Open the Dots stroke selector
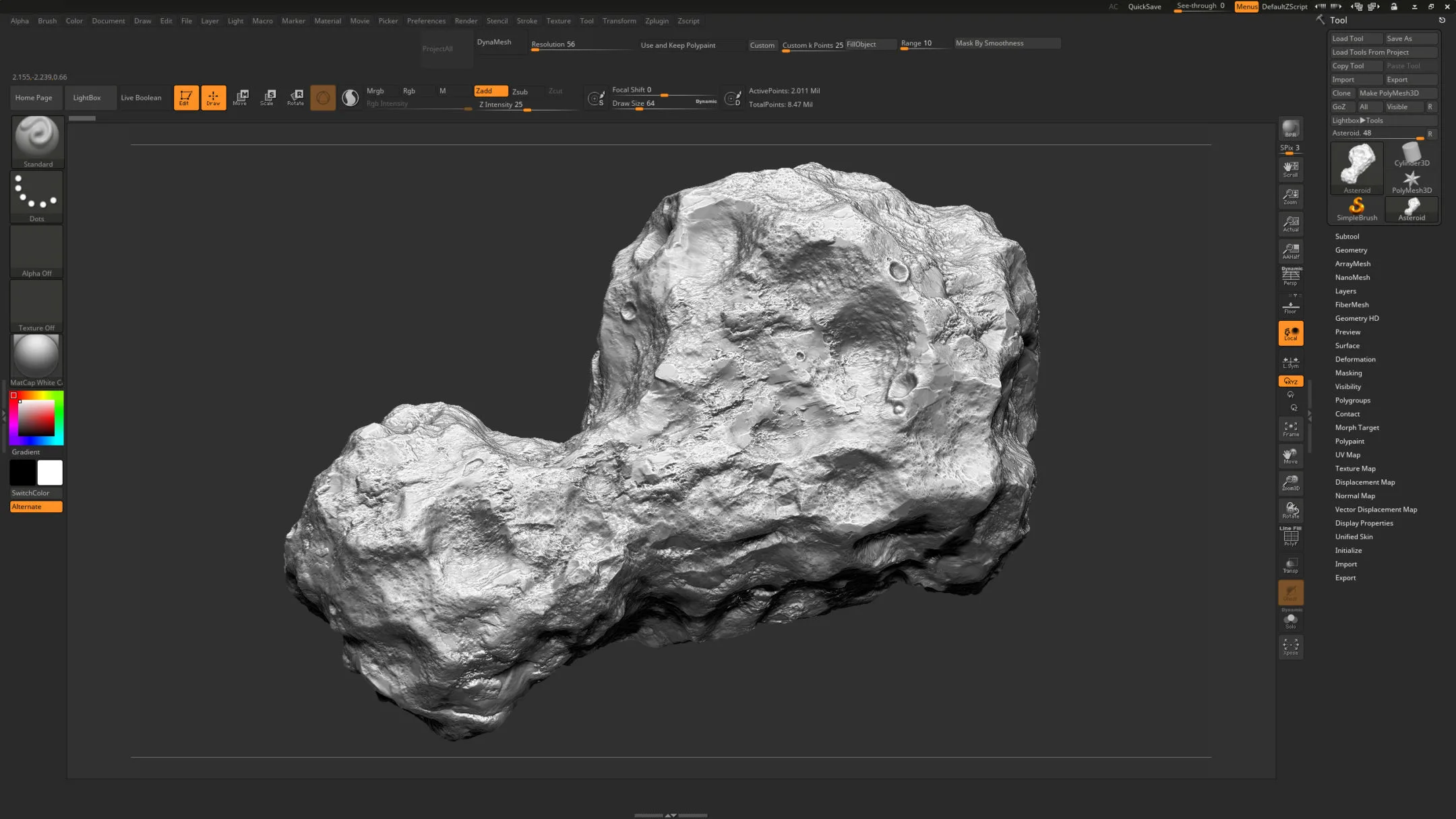 point(36,196)
